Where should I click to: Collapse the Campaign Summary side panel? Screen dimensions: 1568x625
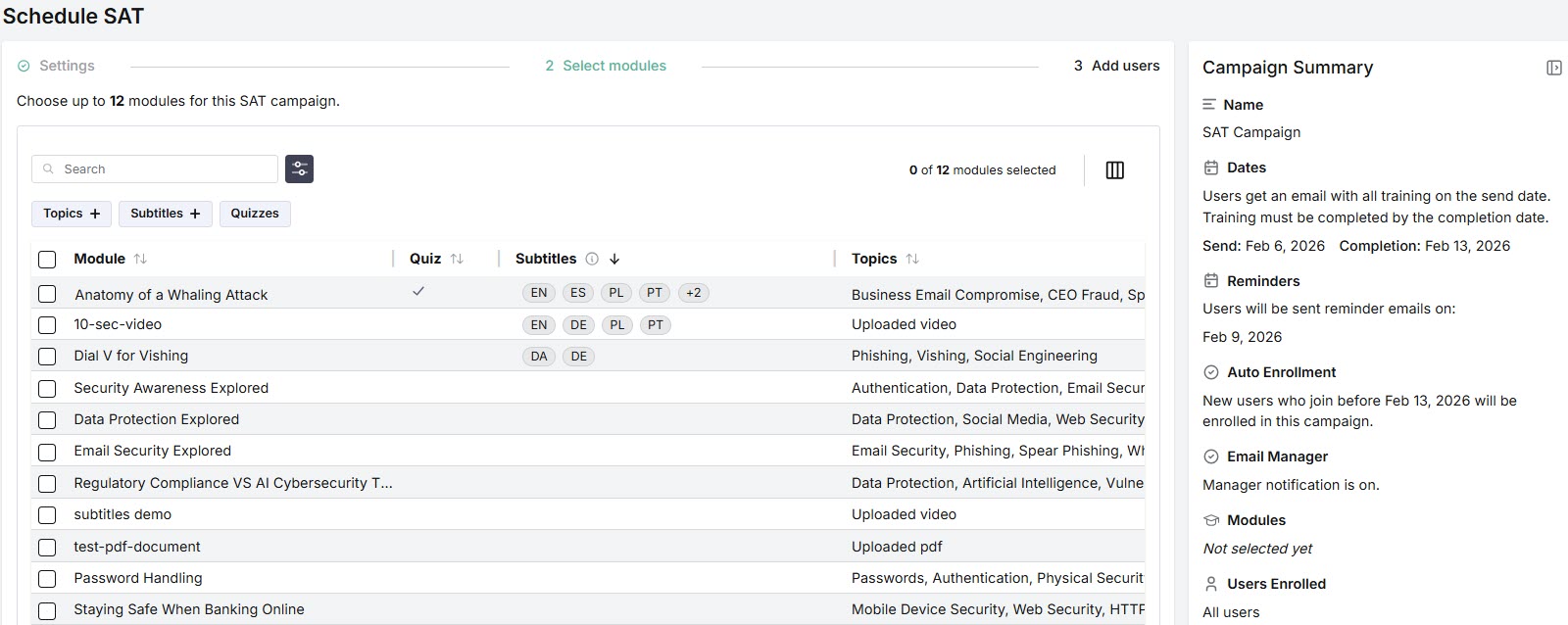[1553, 68]
